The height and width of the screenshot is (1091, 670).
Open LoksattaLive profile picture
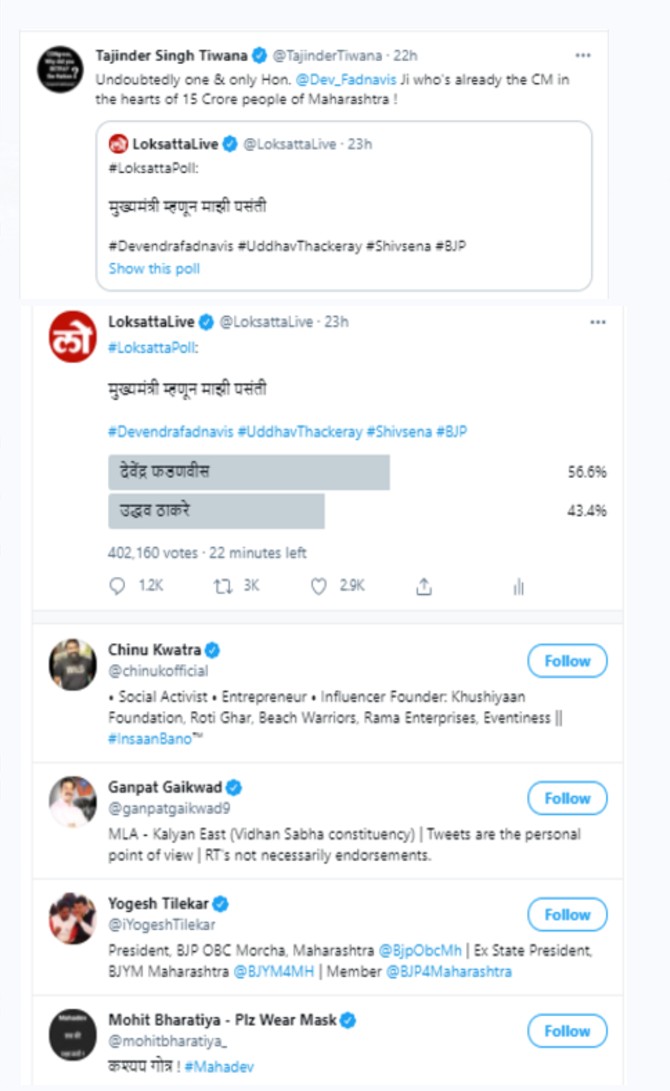pyautogui.click(x=72, y=337)
